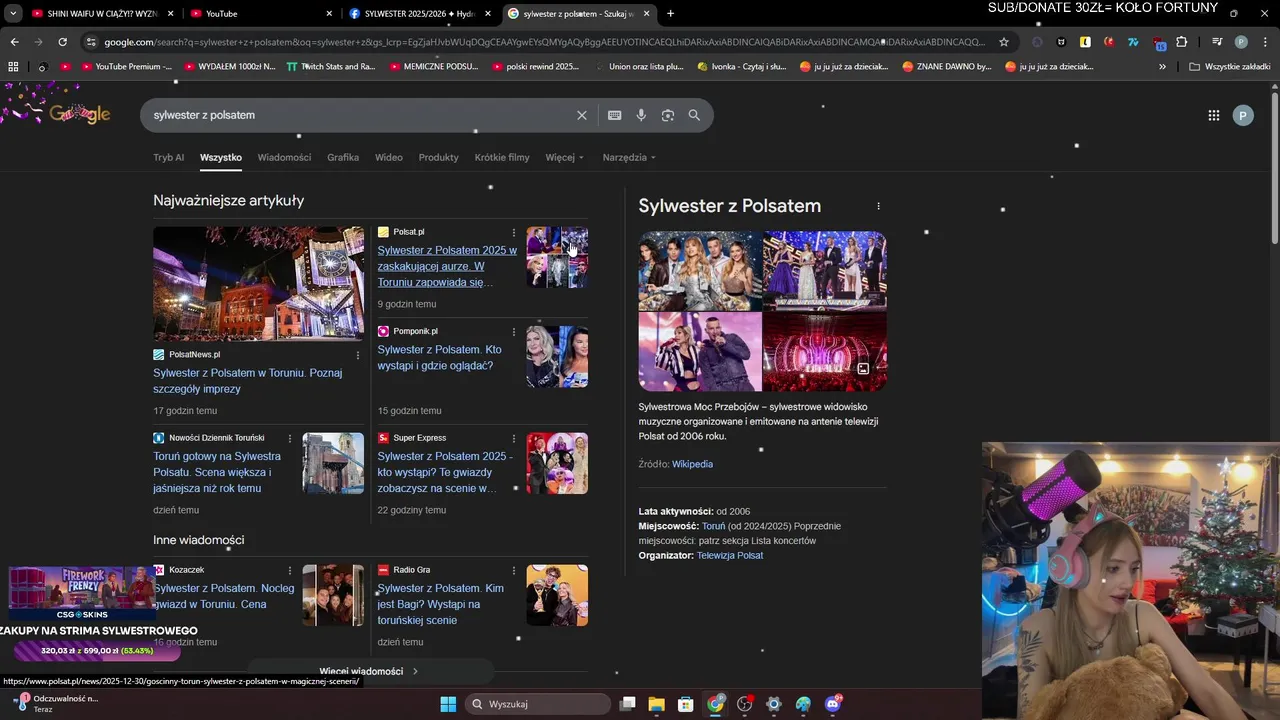Screen dimensions: 1280x720
Task: Expand the Narzędzia dropdown
Action: tap(629, 157)
